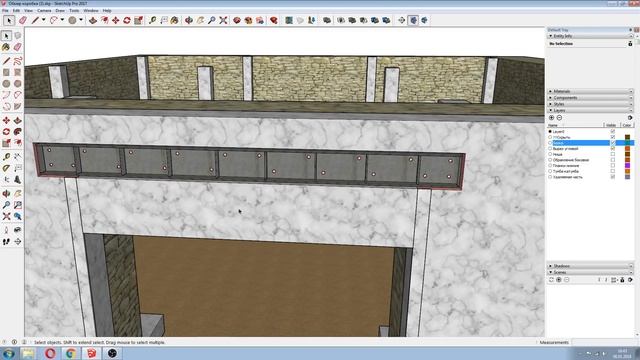The image size is (640, 360).
Task: Select the Section Plane tool in left toolset
Action: (18, 242)
